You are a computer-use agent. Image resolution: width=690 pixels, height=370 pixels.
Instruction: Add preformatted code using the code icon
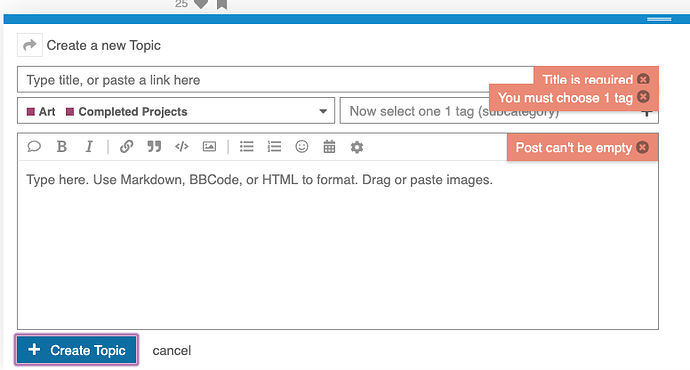pyautogui.click(x=182, y=147)
